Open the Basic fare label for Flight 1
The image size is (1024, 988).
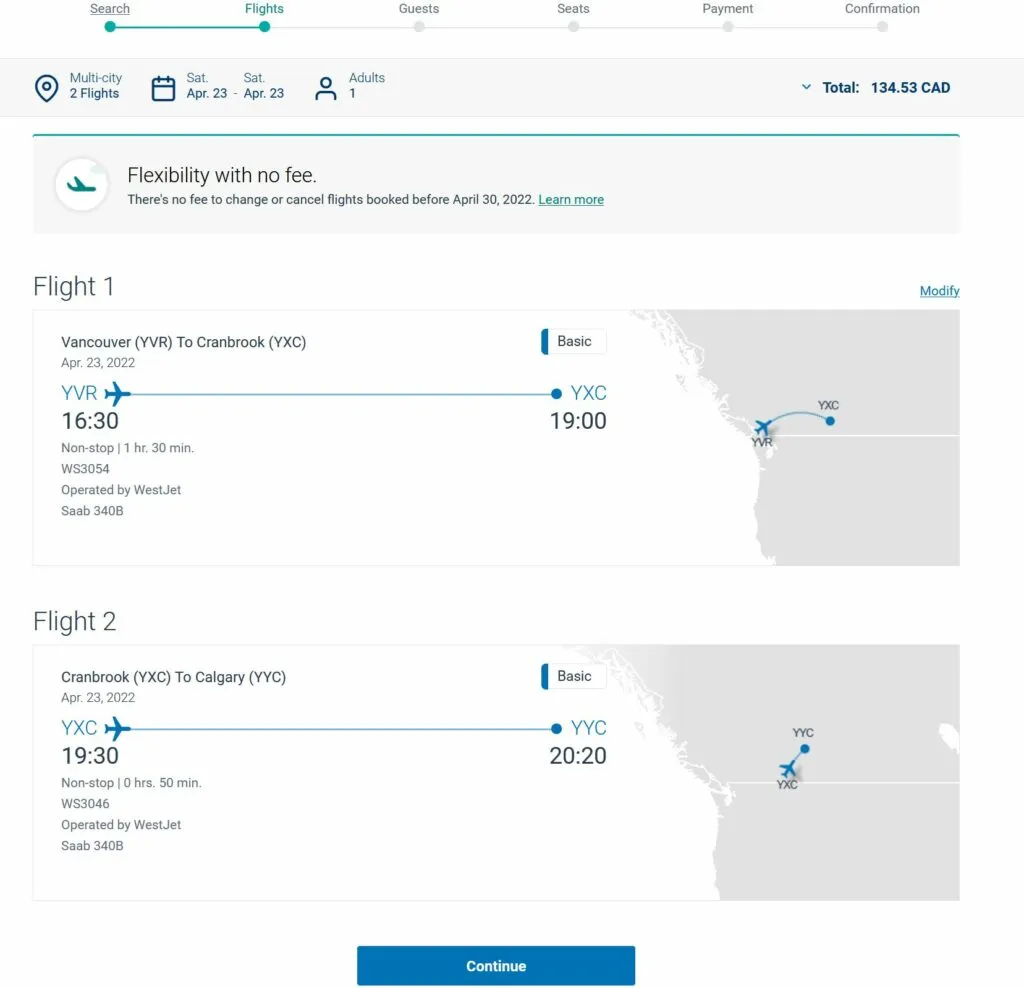(x=572, y=341)
